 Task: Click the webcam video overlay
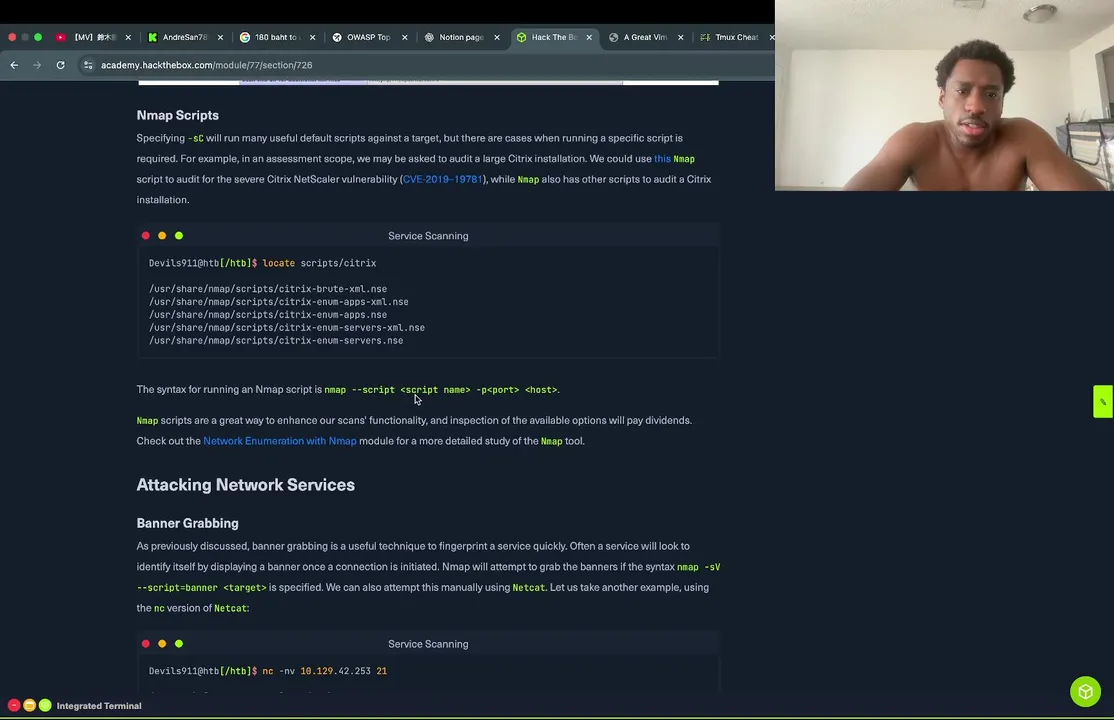[944, 95]
